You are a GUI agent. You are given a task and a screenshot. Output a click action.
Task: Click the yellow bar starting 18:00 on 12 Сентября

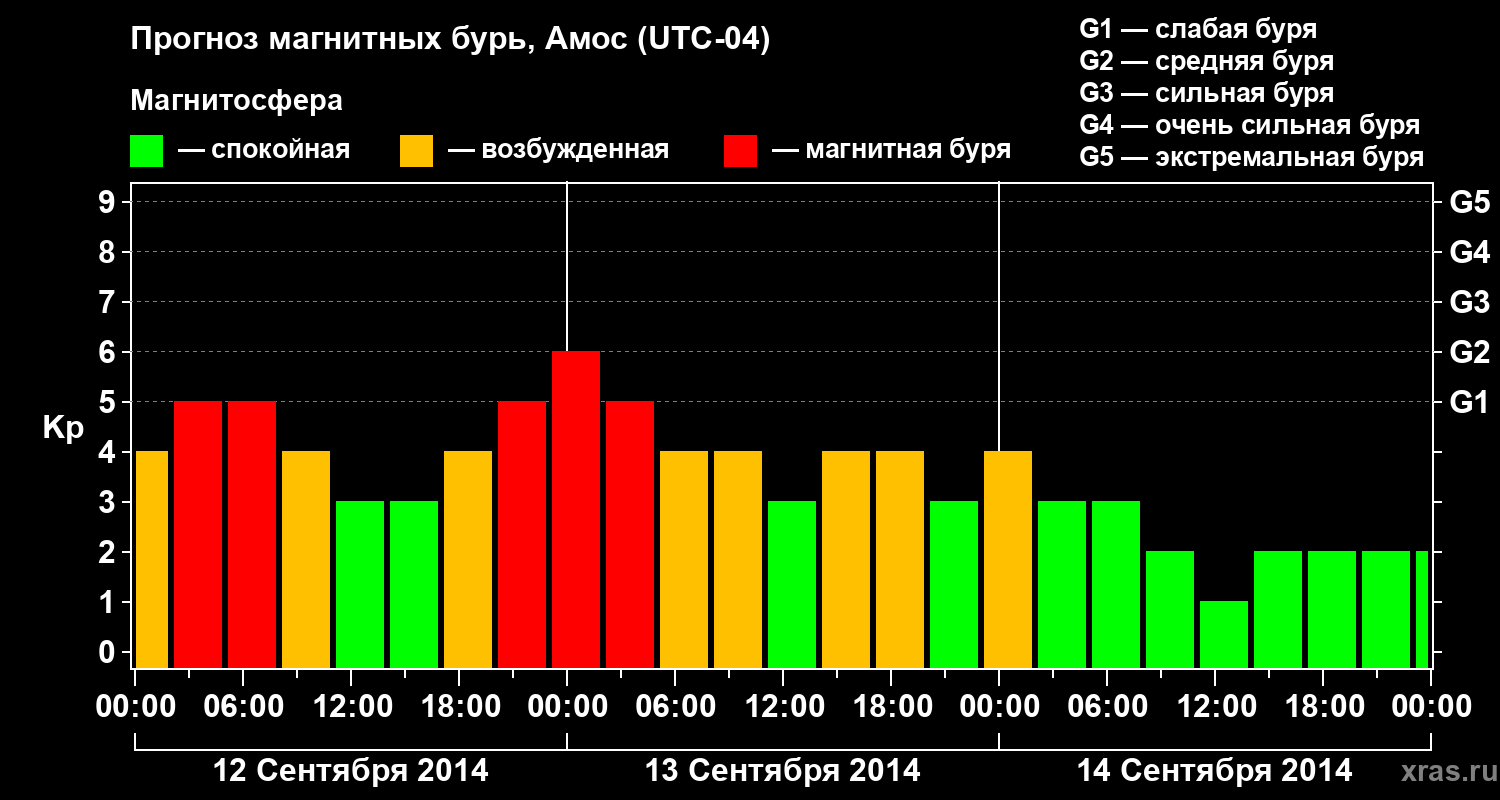[468, 560]
